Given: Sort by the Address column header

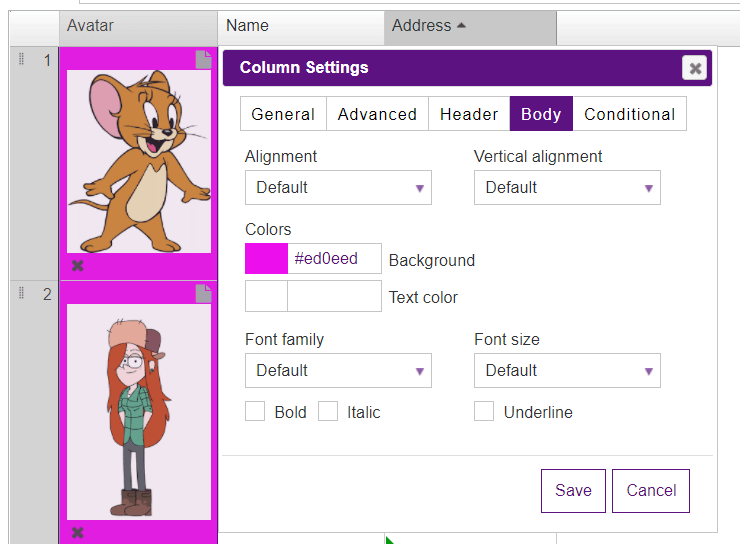Looking at the screenshot, I should tap(470, 28).
